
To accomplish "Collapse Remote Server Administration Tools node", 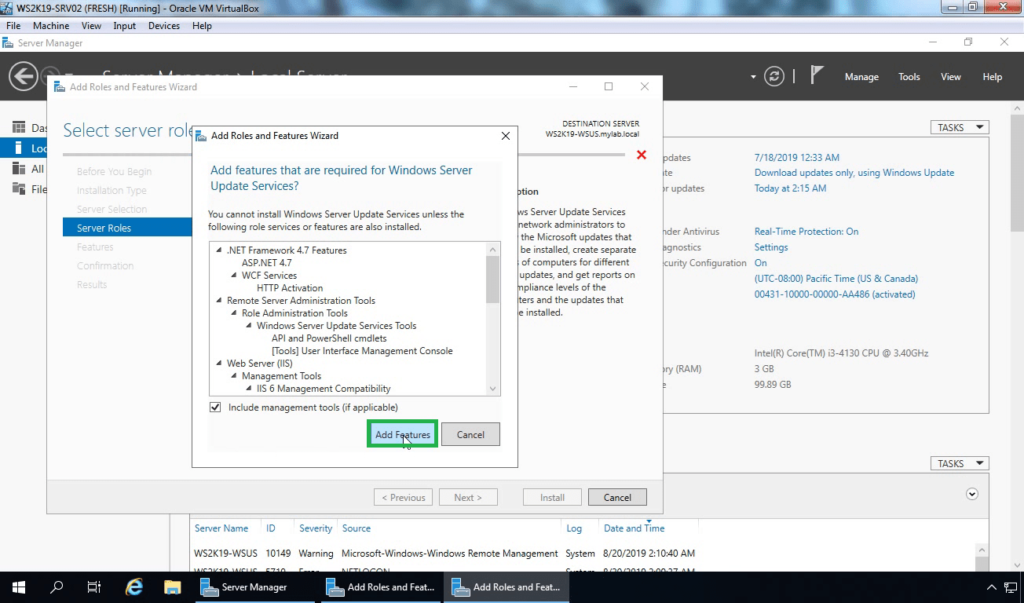I will [219, 301].
